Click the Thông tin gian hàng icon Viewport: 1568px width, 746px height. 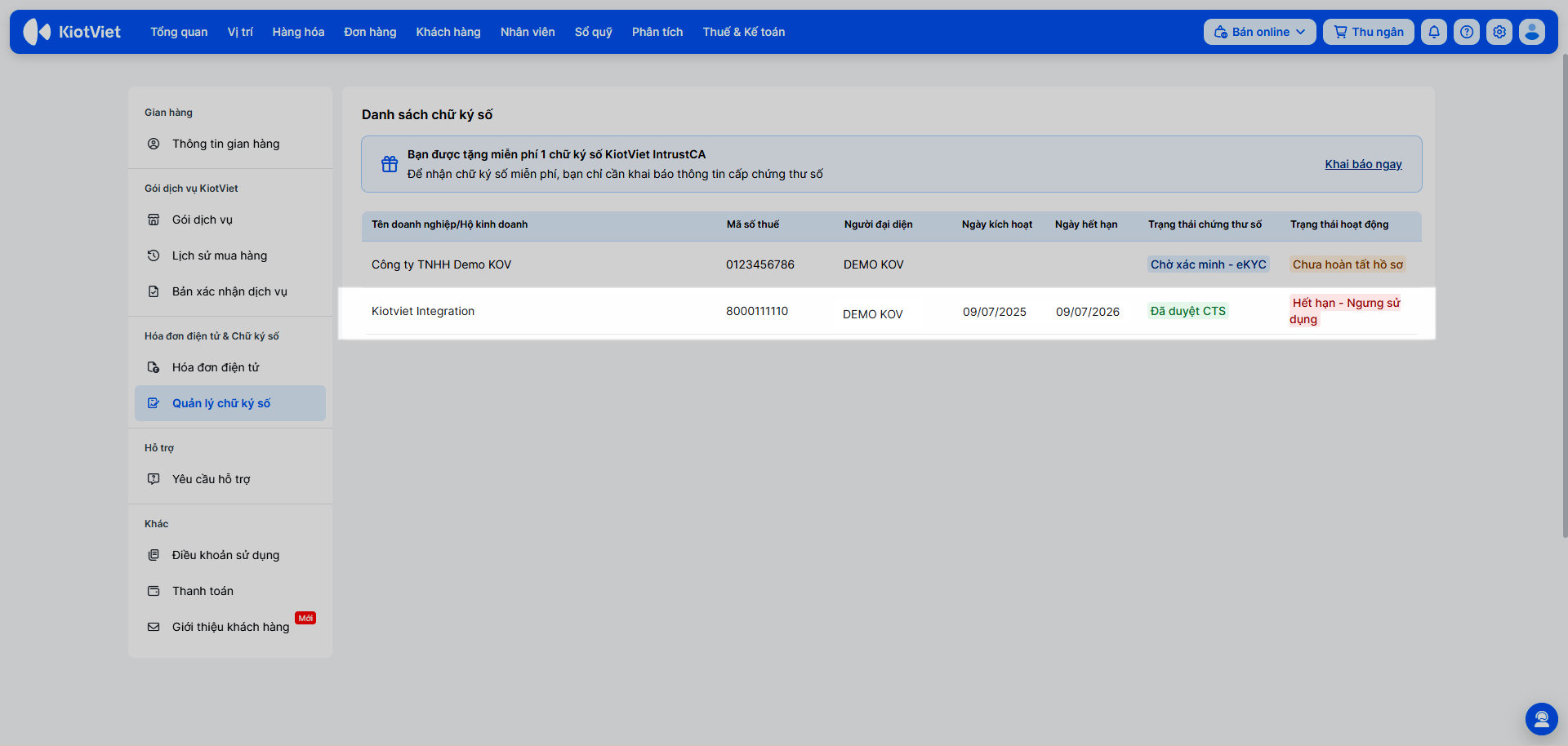point(154,144)
